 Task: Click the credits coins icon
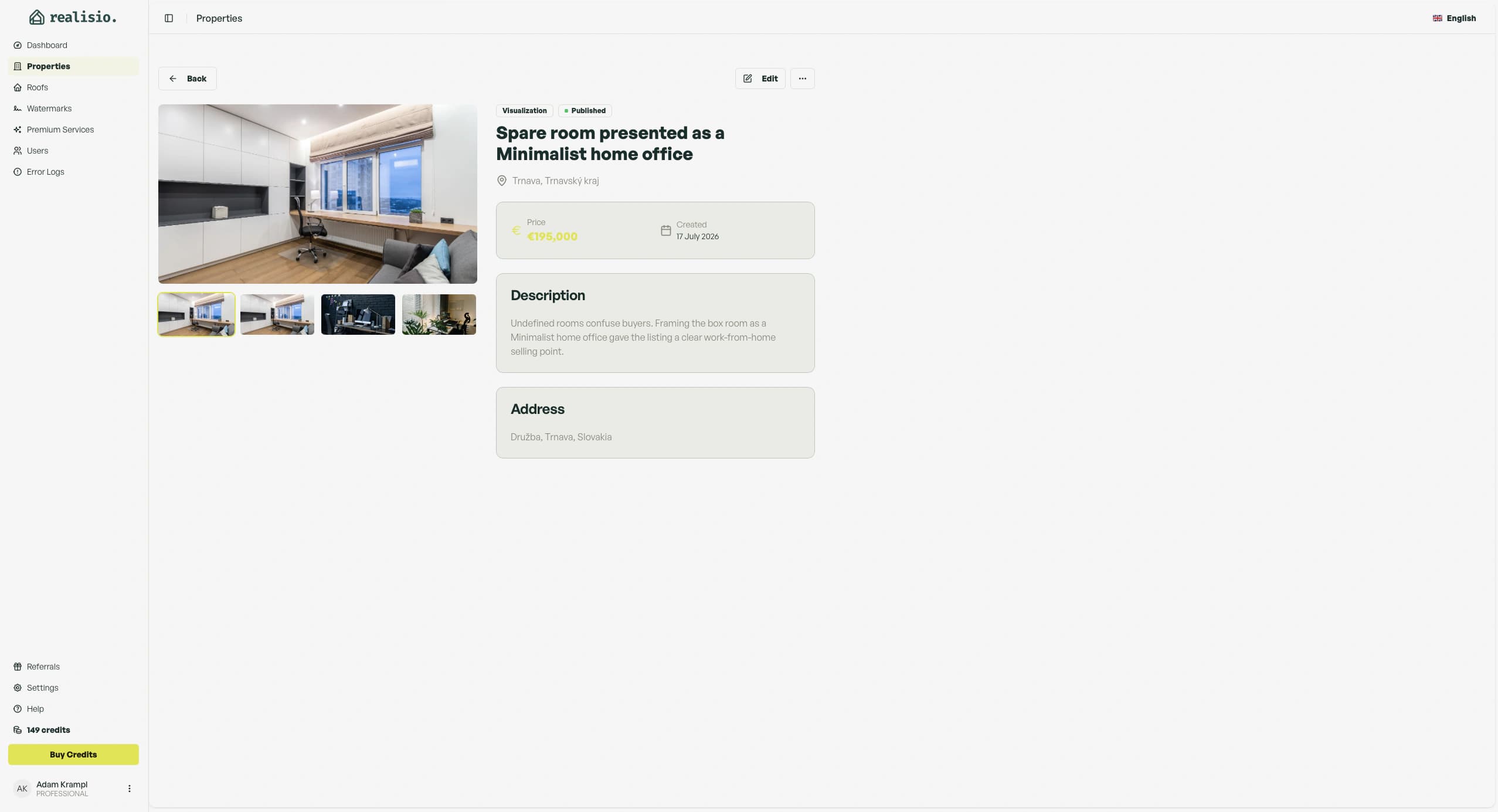(18, 730)
